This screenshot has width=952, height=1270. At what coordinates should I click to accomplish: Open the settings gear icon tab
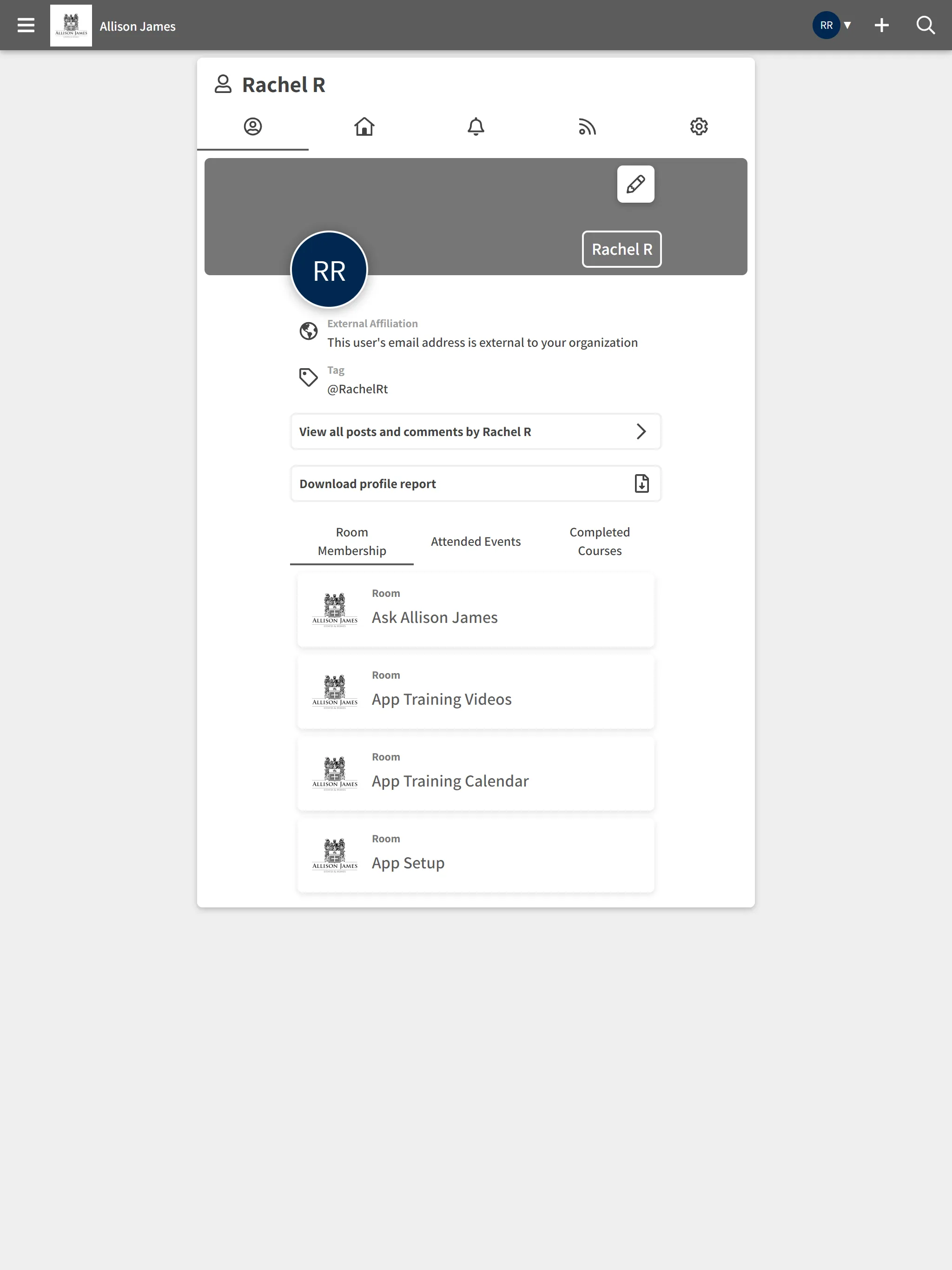tap(699, 126)
